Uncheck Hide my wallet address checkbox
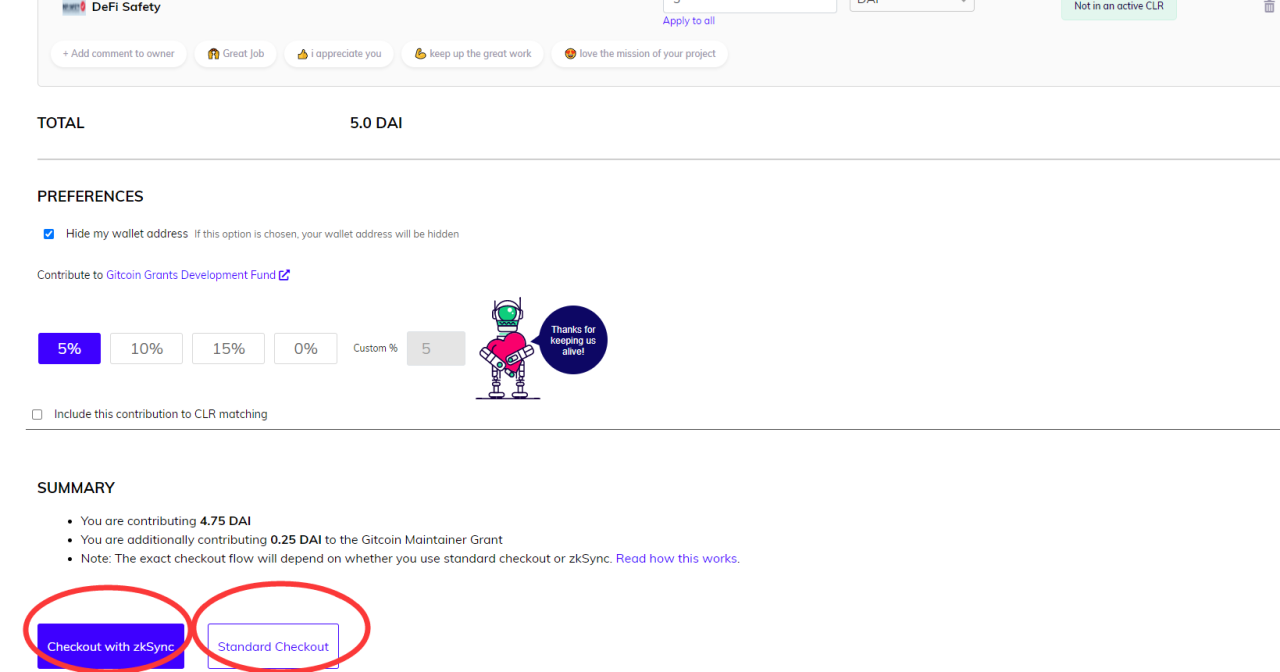Image resolution: width=1280 pixels, height=672 pixels. click(49, 234)
